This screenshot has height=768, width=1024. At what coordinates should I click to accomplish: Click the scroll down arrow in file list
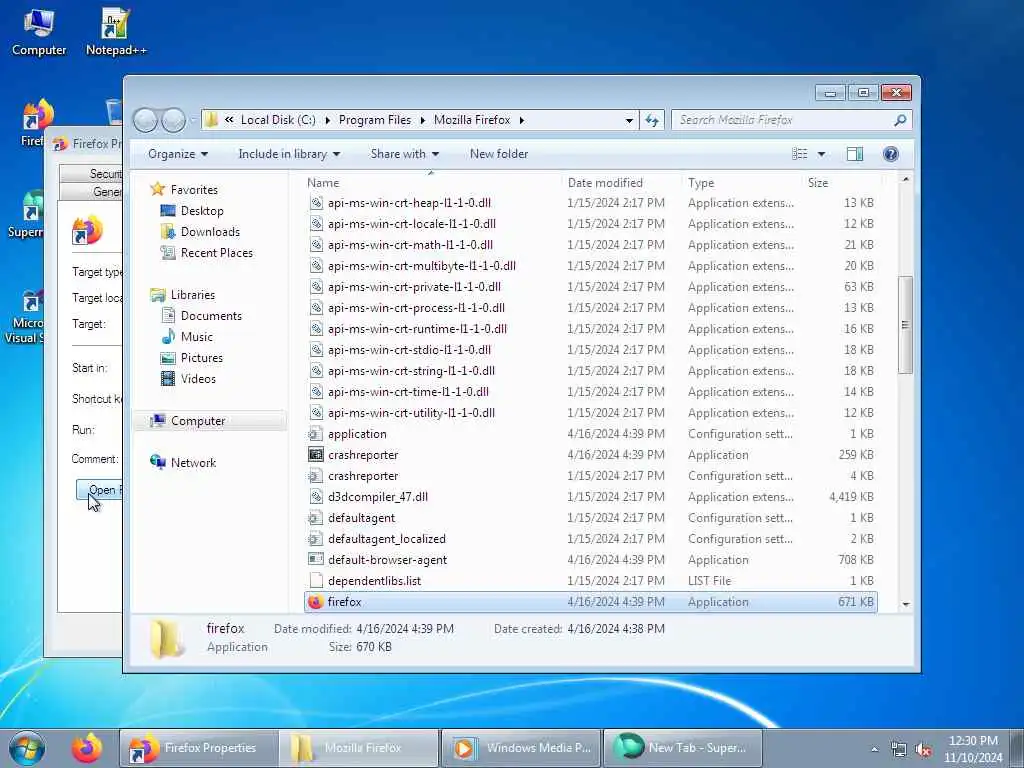905,604
